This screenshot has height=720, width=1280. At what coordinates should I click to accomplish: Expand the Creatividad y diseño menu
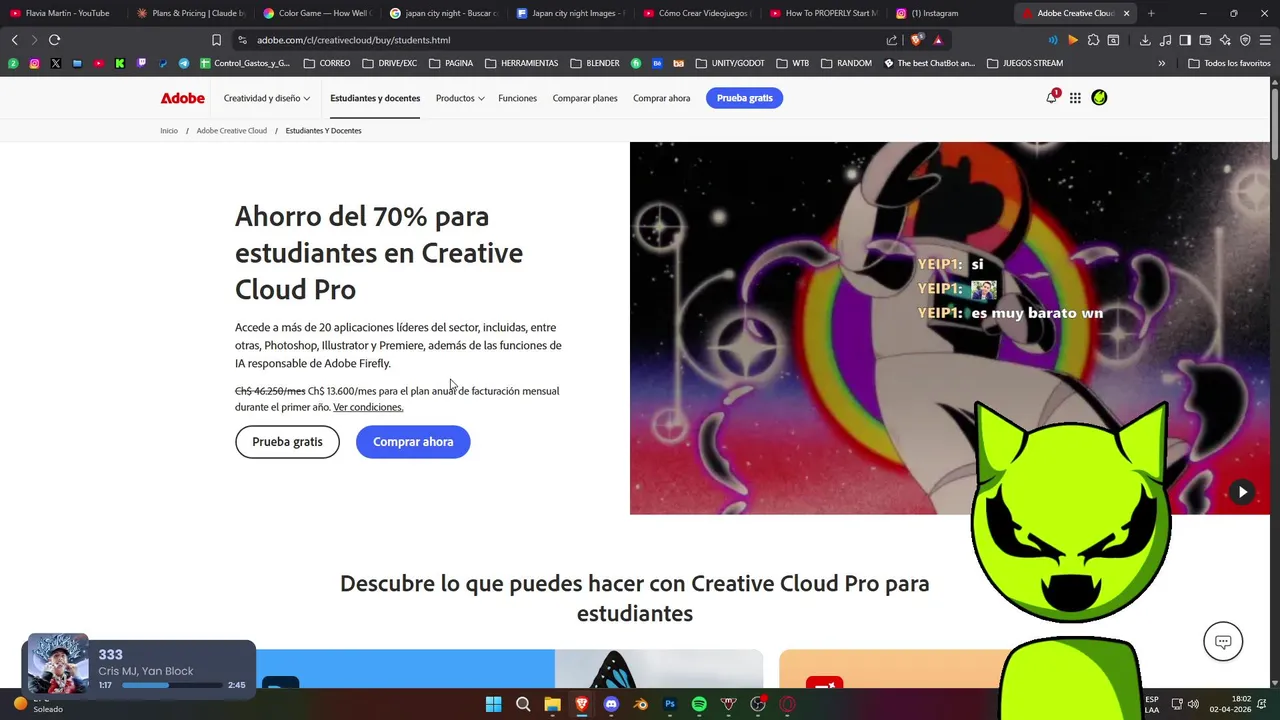coord(267,98)
